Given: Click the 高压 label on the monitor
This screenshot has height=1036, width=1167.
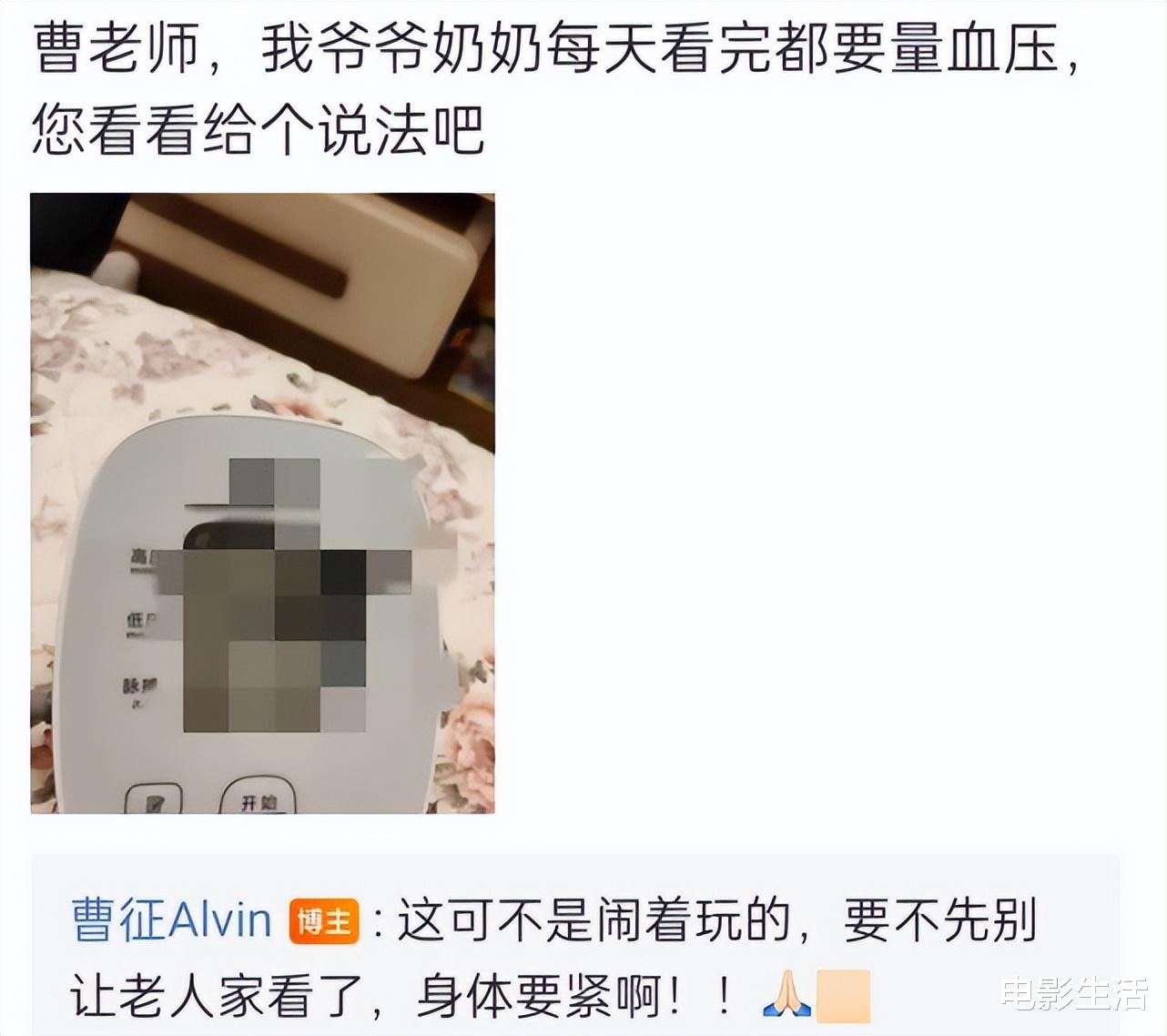Looking at the screenshot, I should pos(144,558).
